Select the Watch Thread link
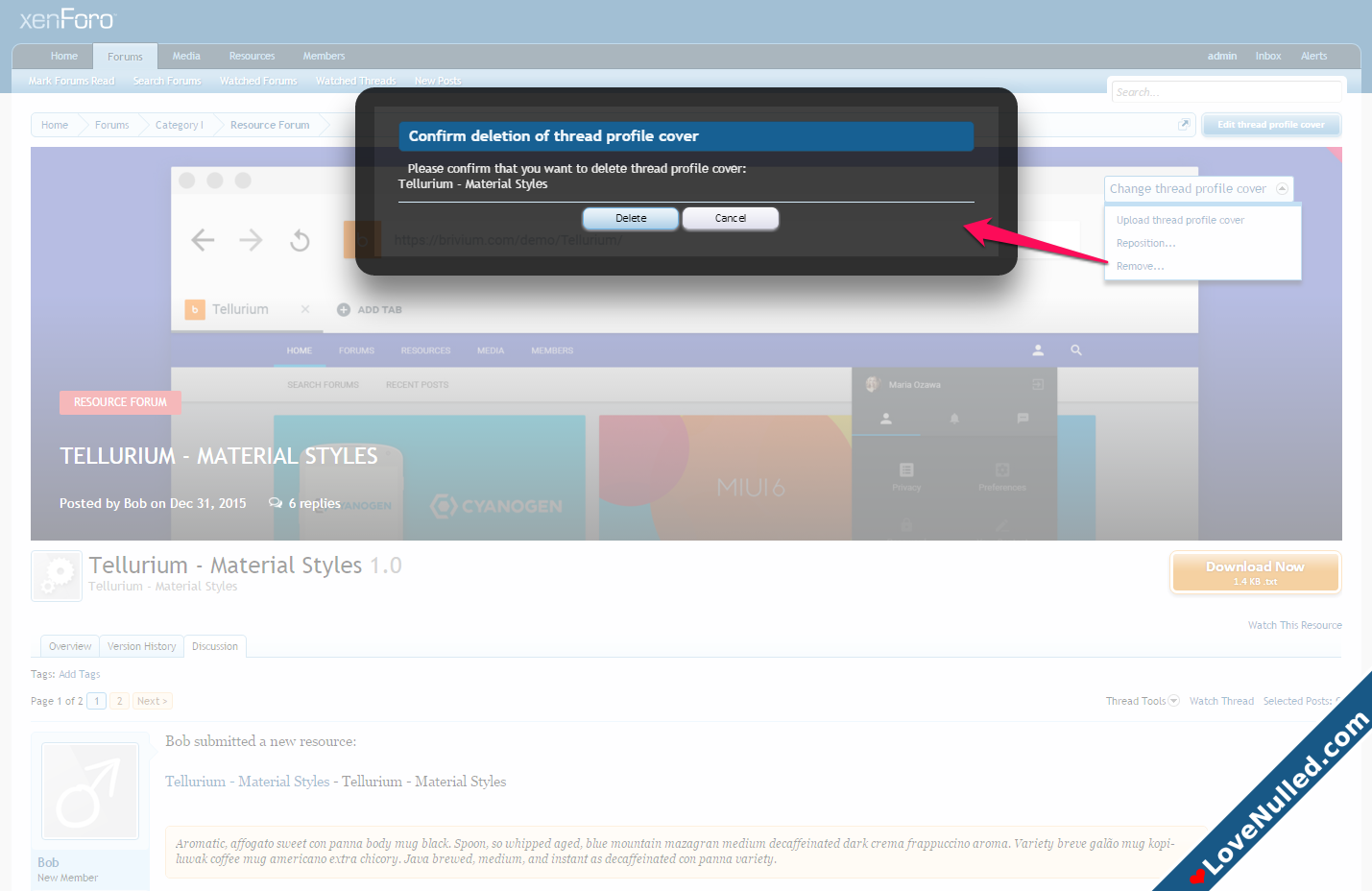The height and width of the screenshot is (891, 1372). [x=1221, y=701]
